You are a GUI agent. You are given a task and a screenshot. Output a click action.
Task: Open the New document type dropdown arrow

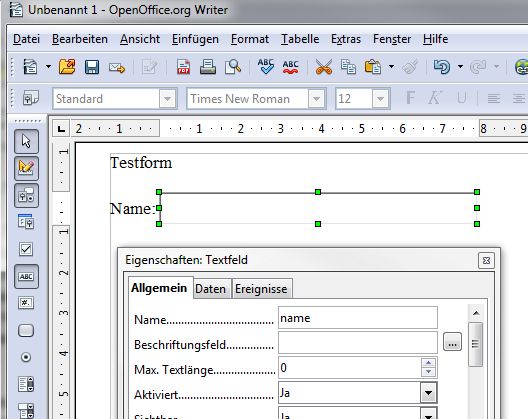point(48,67)
